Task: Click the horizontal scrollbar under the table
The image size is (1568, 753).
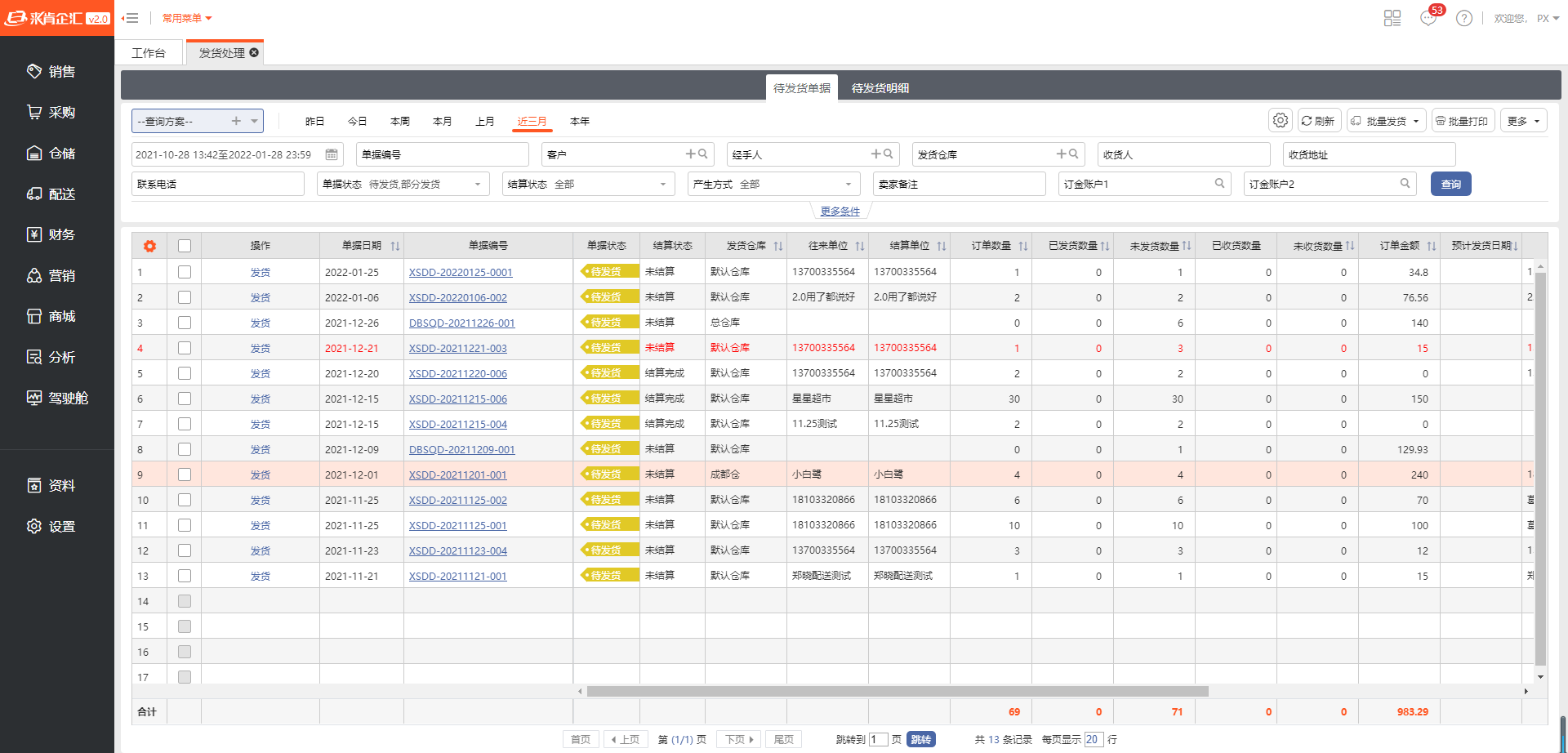Action: coord(897,691)
